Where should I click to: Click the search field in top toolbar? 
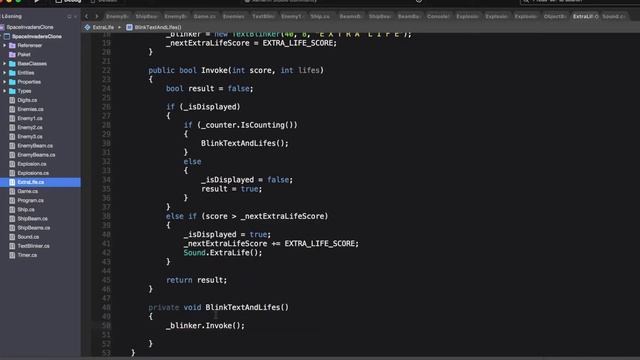580,1
